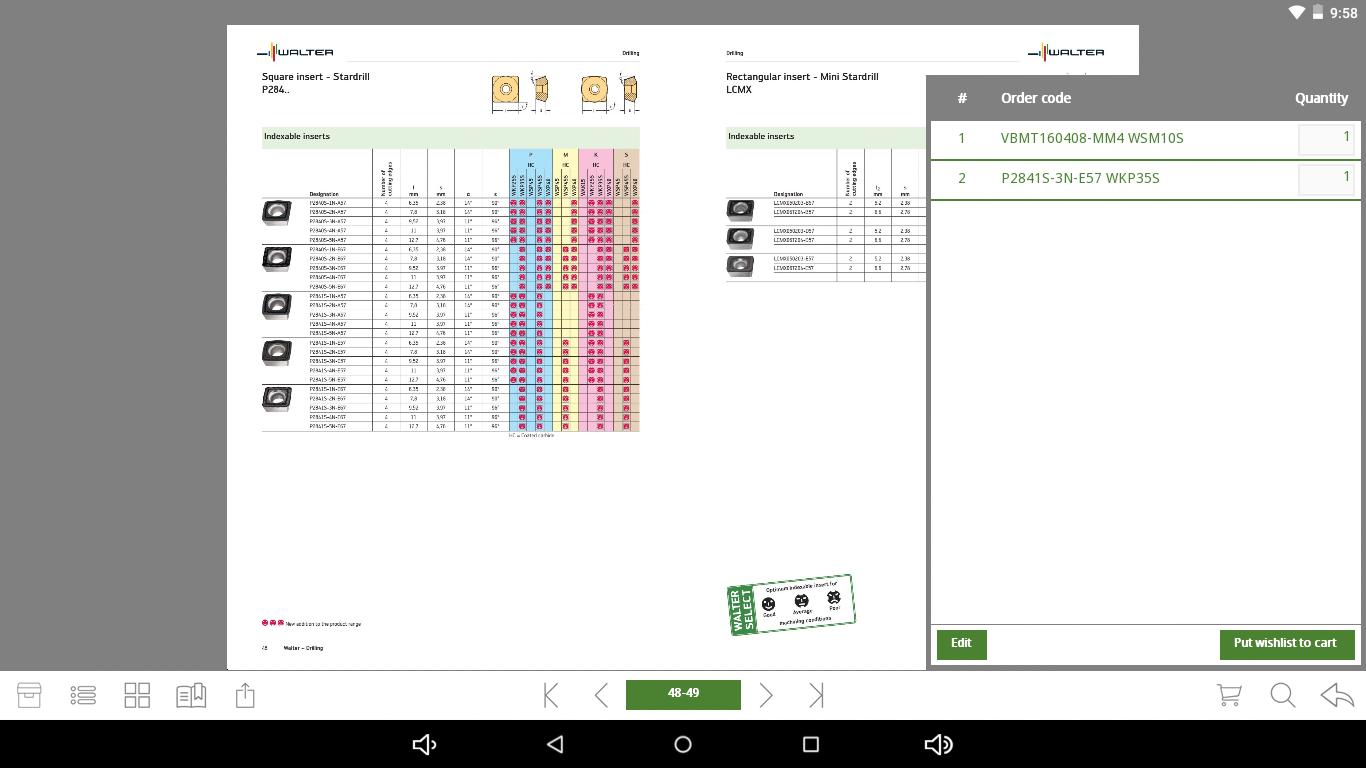Open the search magnifier icon
This screenshot has width=1366, height=768.
1283,695
